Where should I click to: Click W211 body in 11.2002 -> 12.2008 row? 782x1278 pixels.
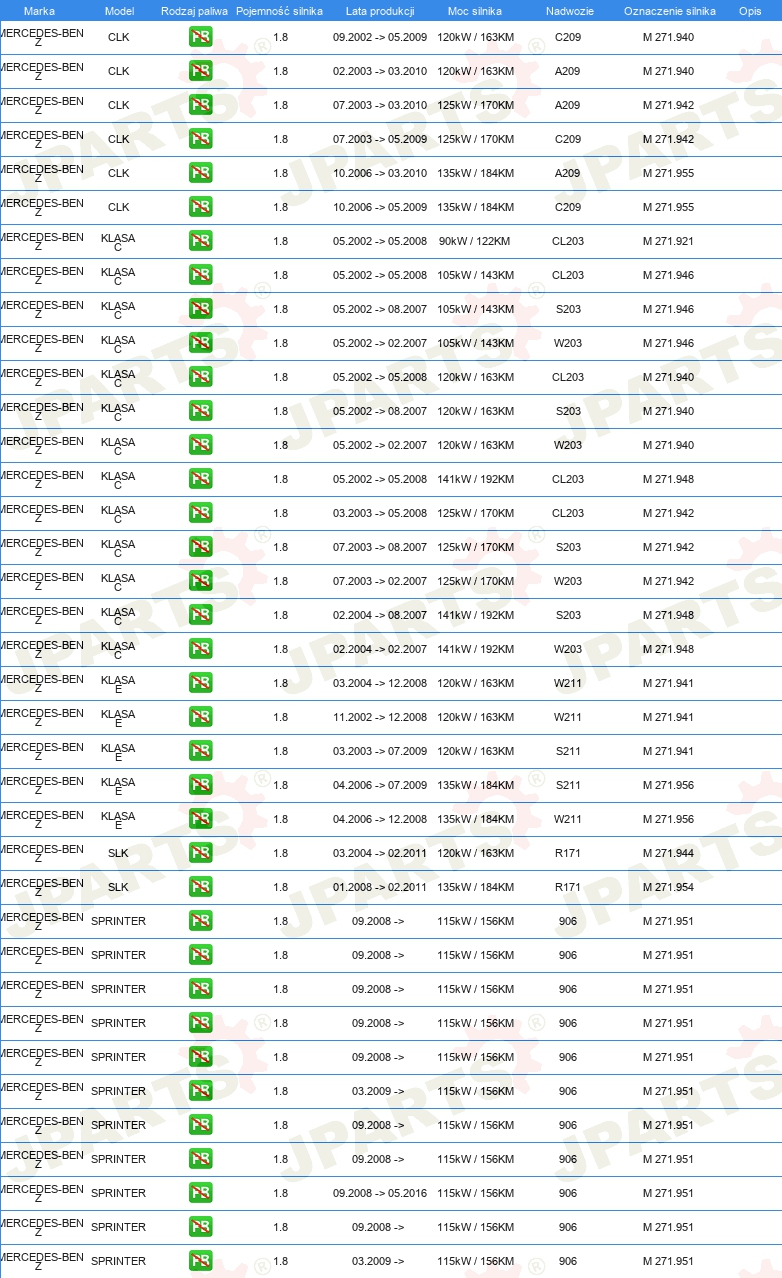[568, 717]
